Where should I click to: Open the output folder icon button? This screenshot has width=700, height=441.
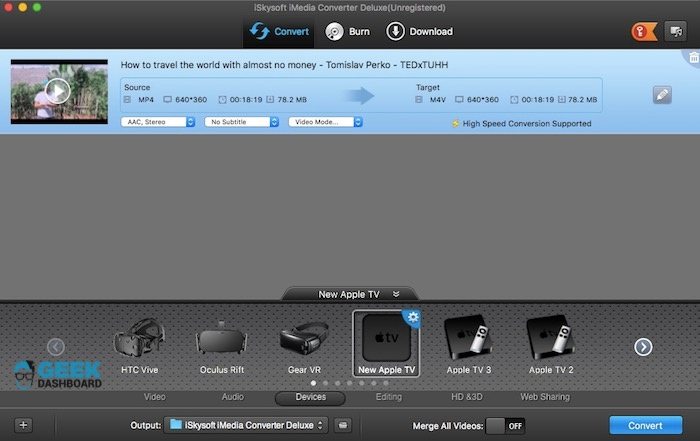(x=342, y=425)
